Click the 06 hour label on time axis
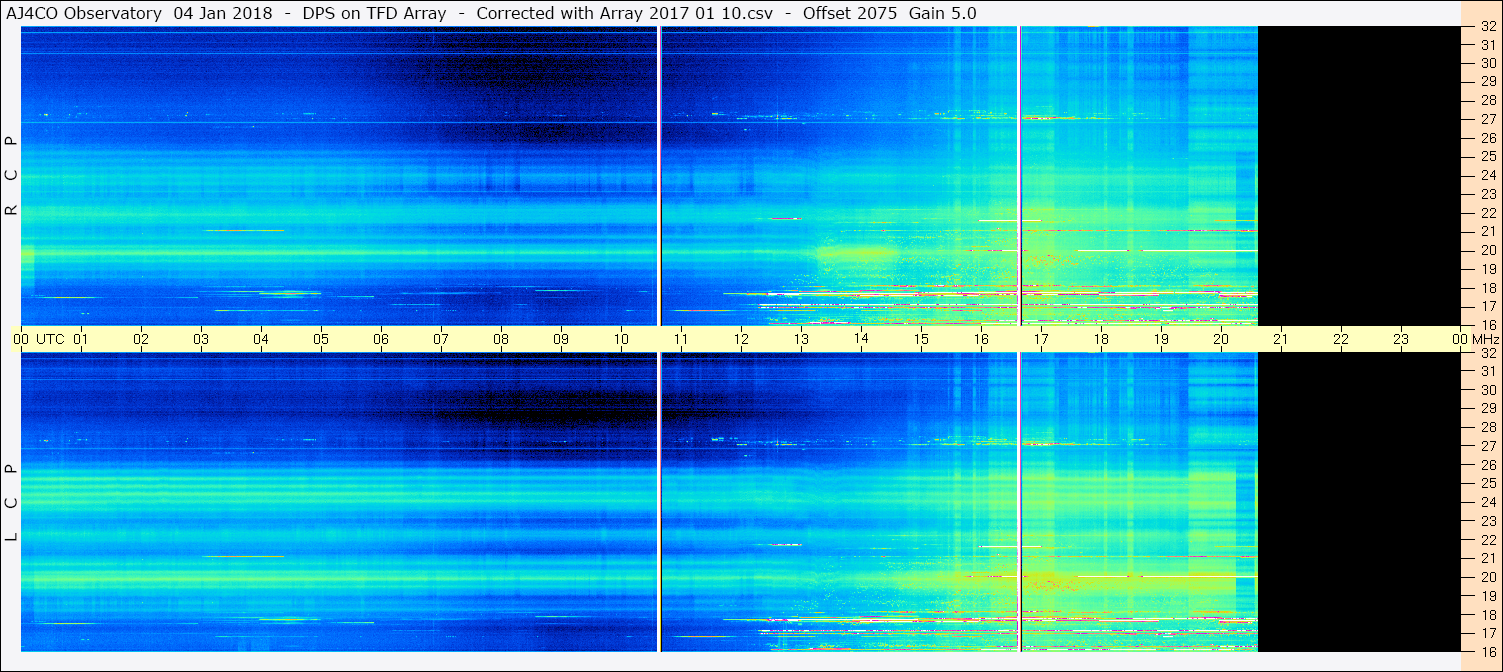This screenshot has width=1503, height=672. 381,339
